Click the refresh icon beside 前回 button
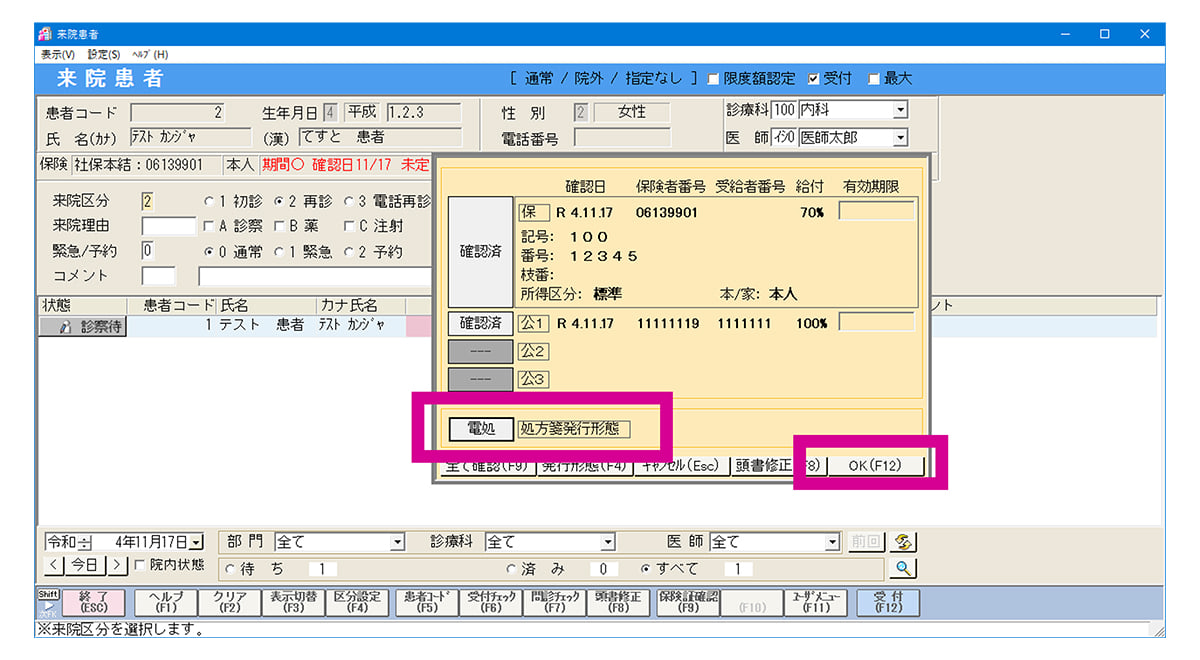 click(x=903, y=542)
